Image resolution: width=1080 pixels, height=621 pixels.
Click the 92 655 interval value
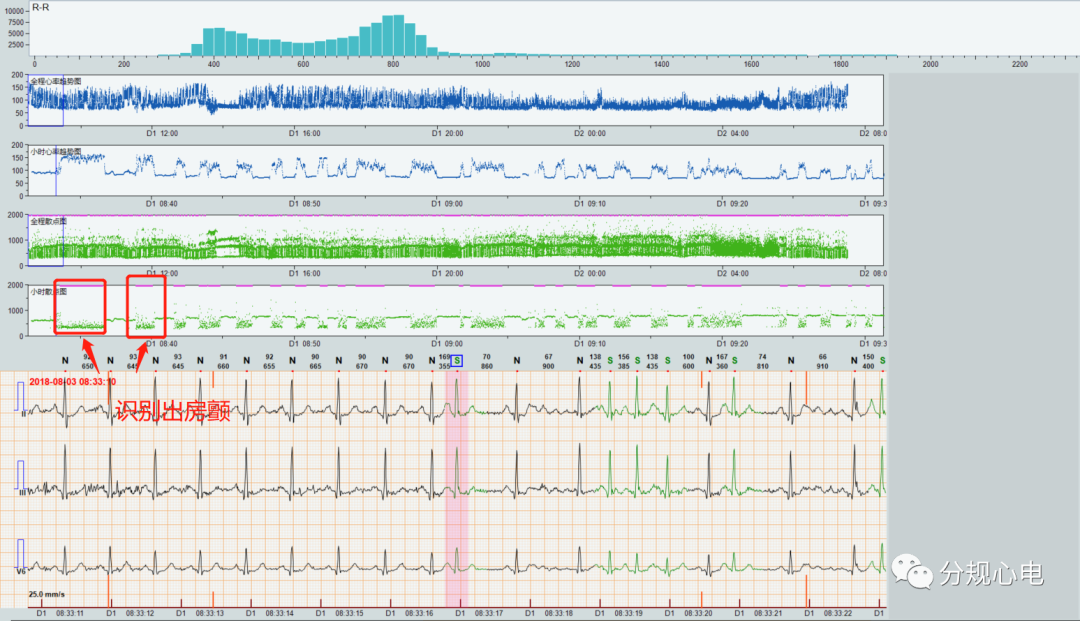point(269,361)
